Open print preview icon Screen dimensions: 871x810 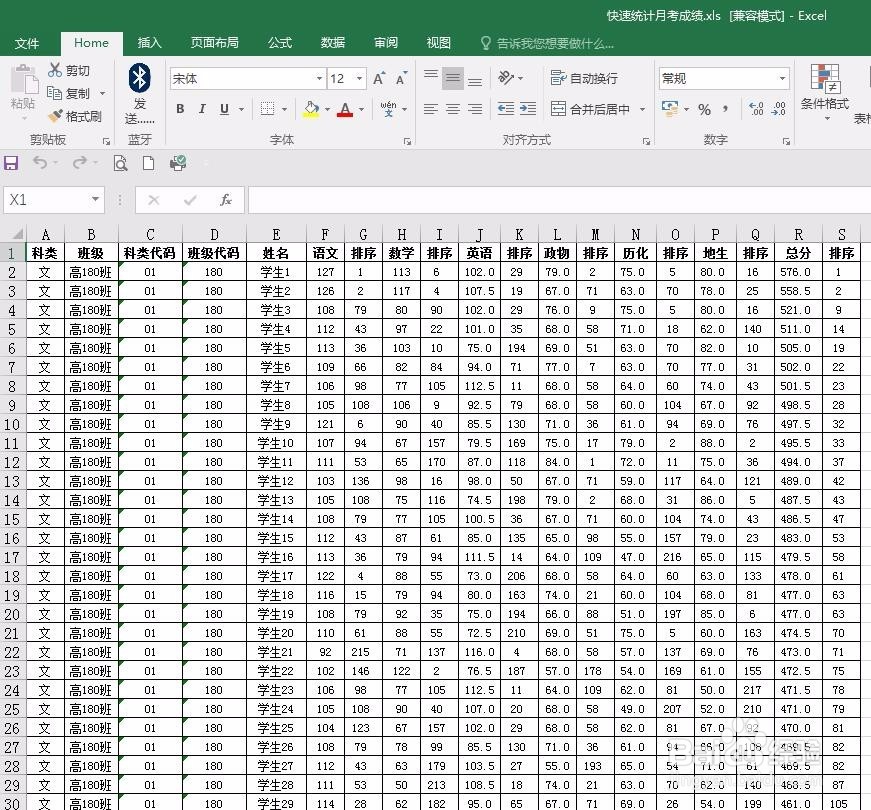121,163
